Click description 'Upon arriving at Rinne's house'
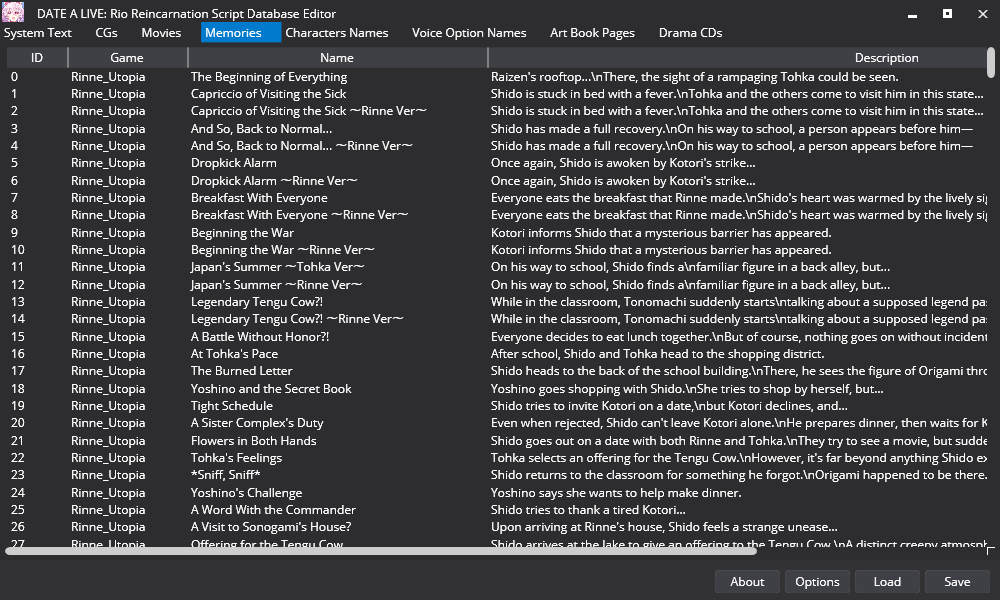1000x600 pixels. (664, 527)
